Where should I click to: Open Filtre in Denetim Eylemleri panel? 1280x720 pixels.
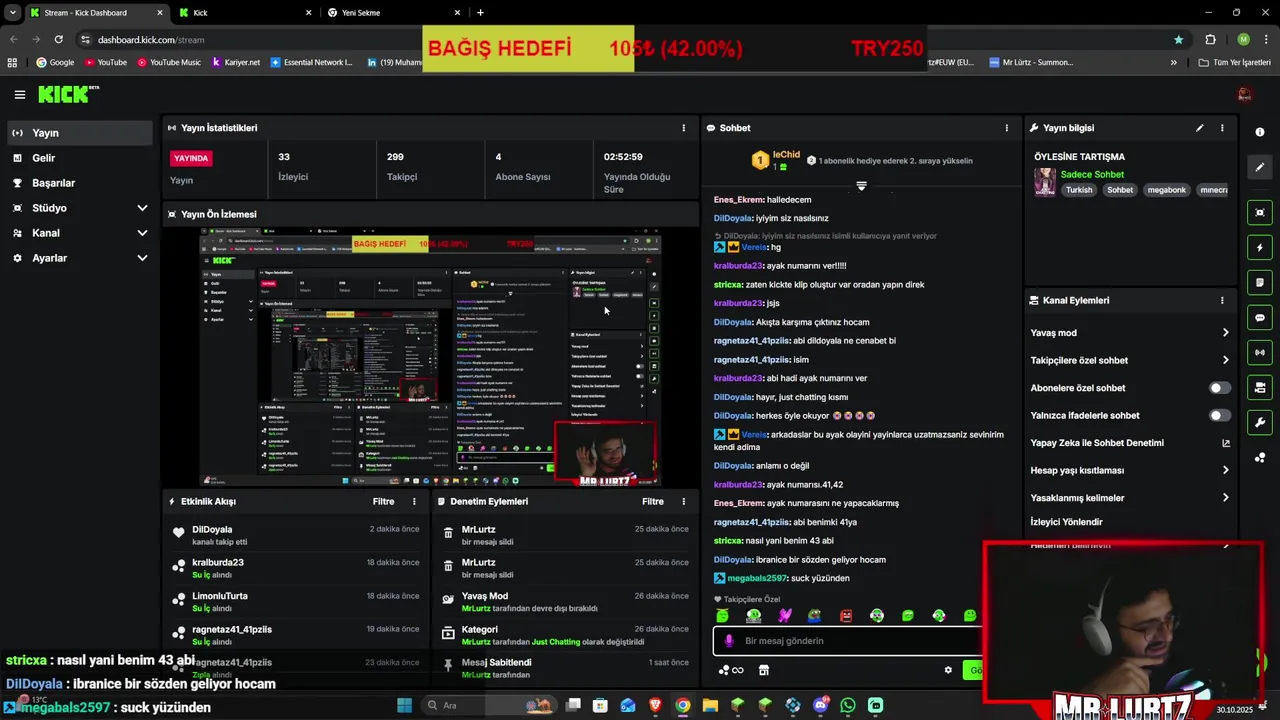pos(653,502)
